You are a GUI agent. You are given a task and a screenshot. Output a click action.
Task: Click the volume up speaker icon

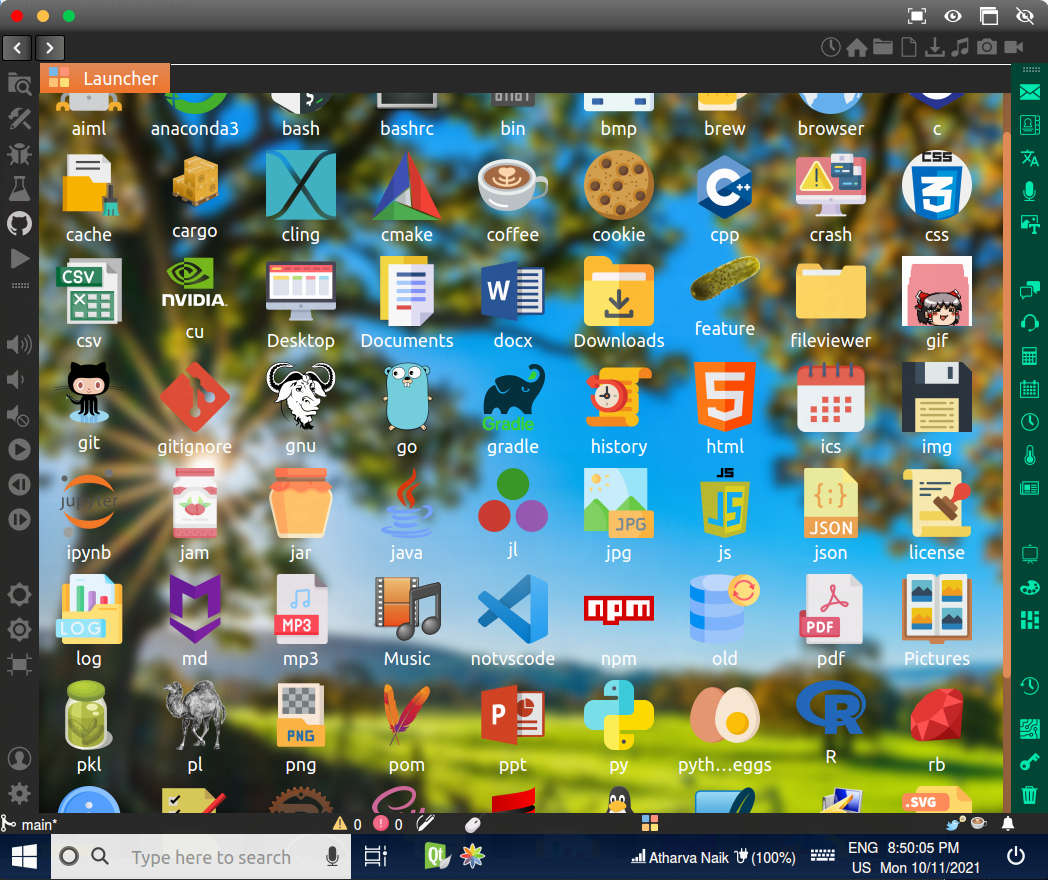pos(19,345)
